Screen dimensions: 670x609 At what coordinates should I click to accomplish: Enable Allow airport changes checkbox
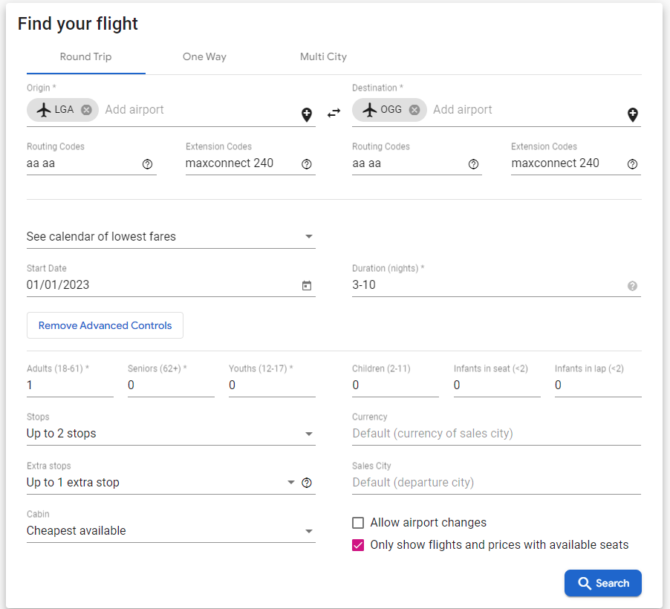click(358, 523)
